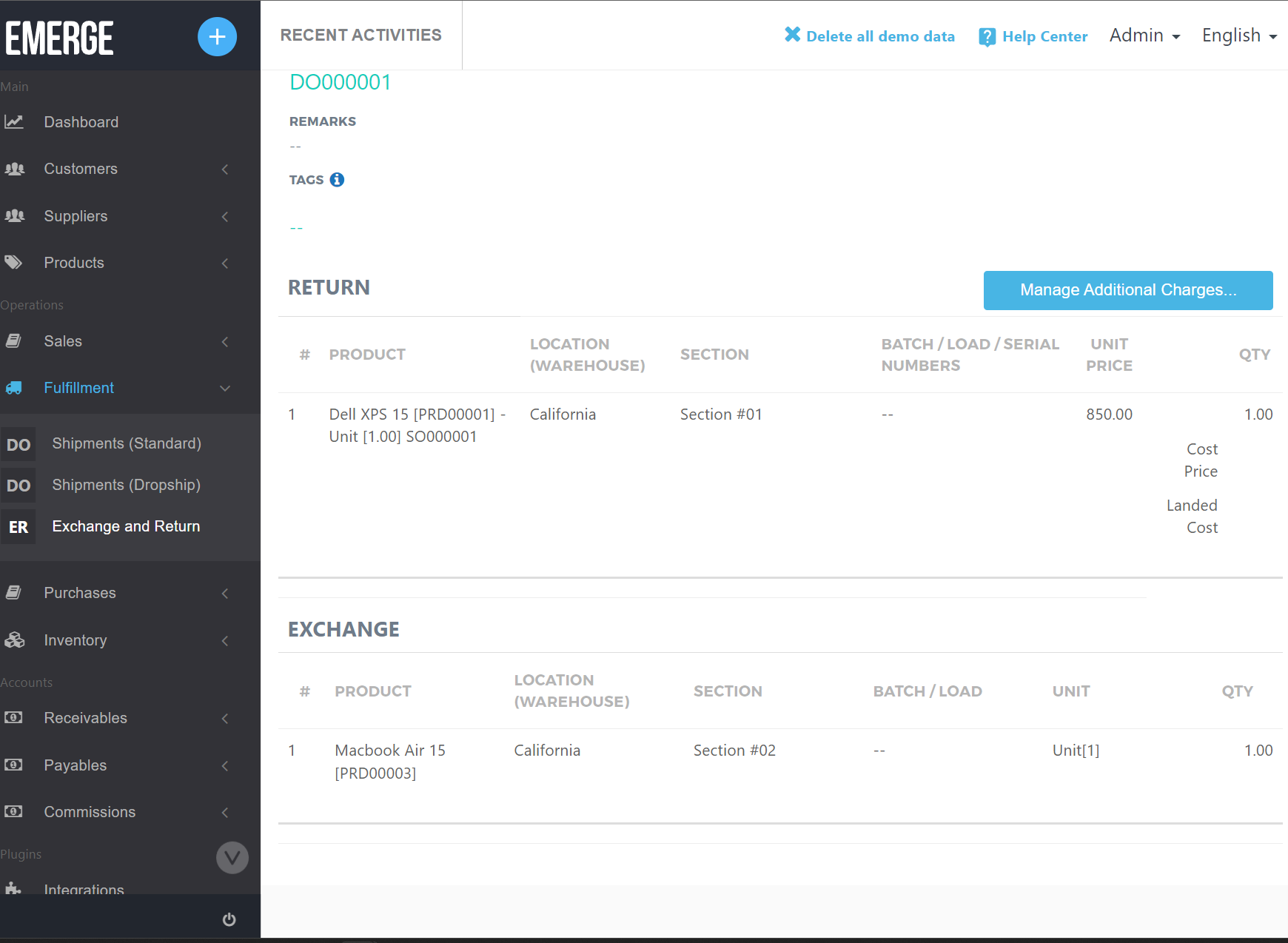Select the Products tag icon

(13, 262)
